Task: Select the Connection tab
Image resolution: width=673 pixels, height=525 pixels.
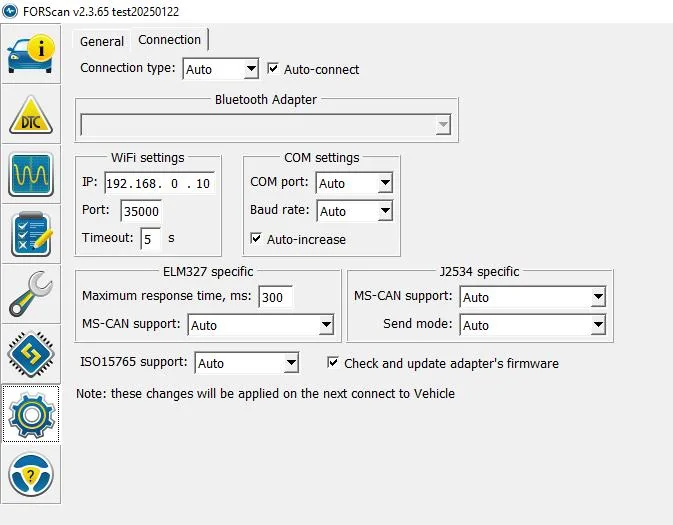Action: (170, 39)
